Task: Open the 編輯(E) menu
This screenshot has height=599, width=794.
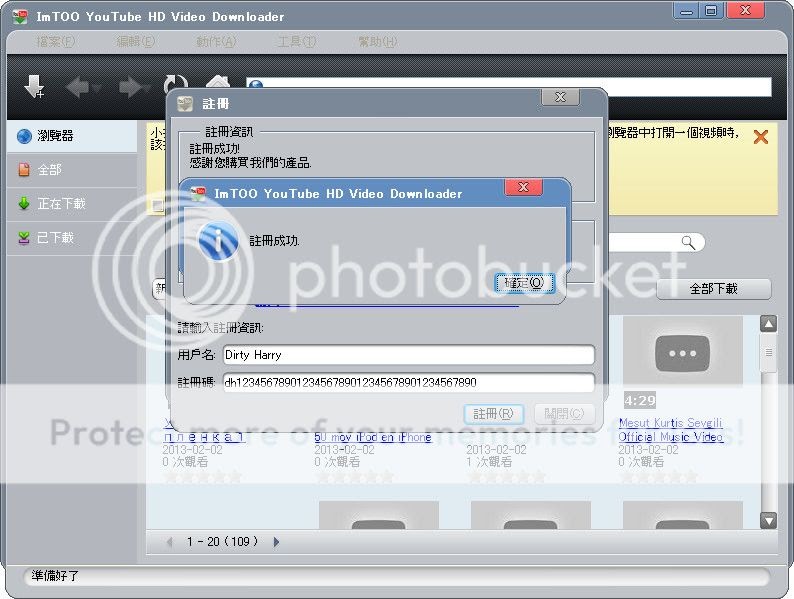Action: (136, 42)
